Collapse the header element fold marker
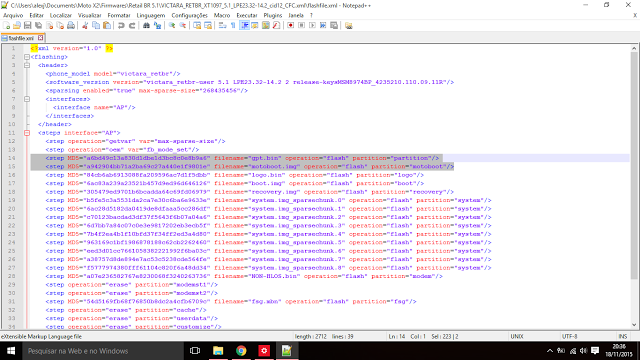640x360 pixels. pos(27,65)
